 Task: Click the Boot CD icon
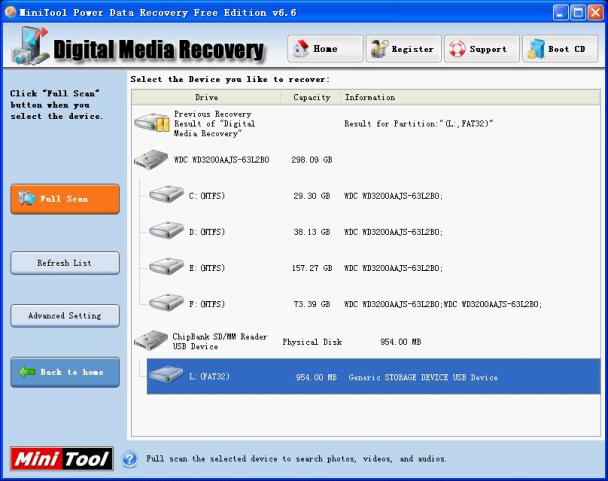coord(536,49)
